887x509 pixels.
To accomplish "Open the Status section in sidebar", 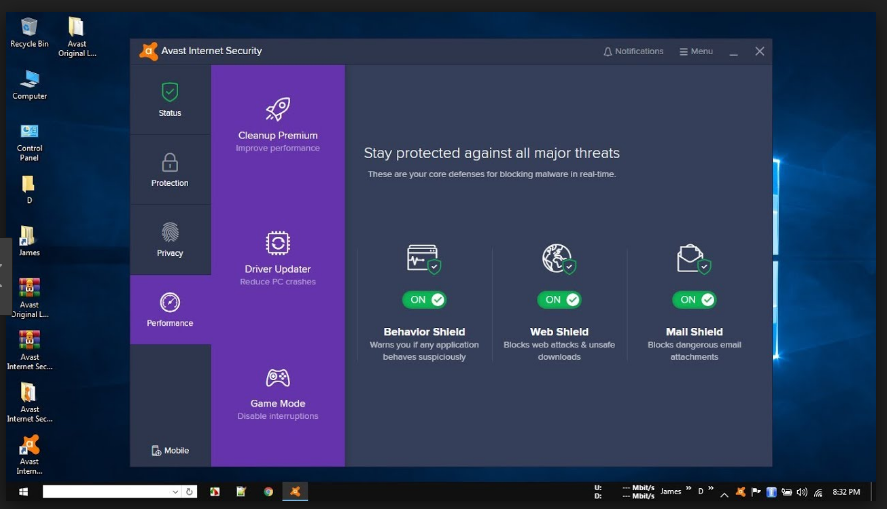I will click(x=170, y=98).
